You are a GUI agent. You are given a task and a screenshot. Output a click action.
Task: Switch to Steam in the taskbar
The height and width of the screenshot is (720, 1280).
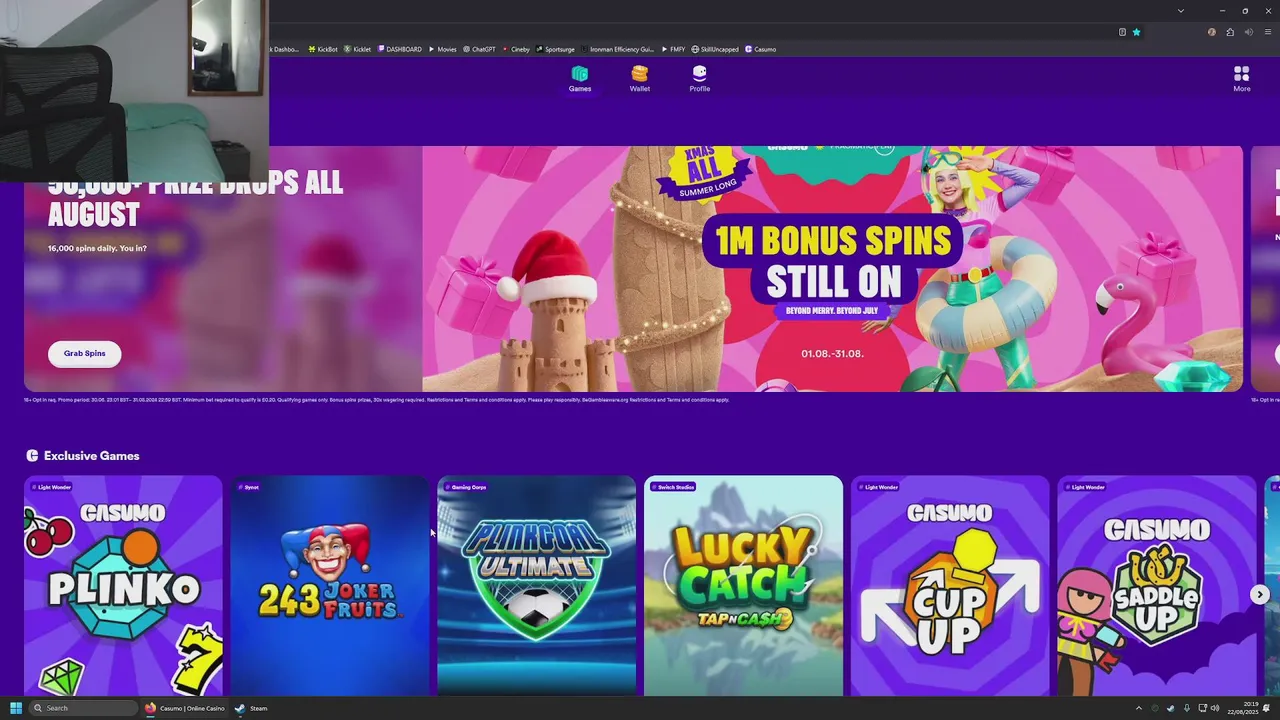click(252, 708)
